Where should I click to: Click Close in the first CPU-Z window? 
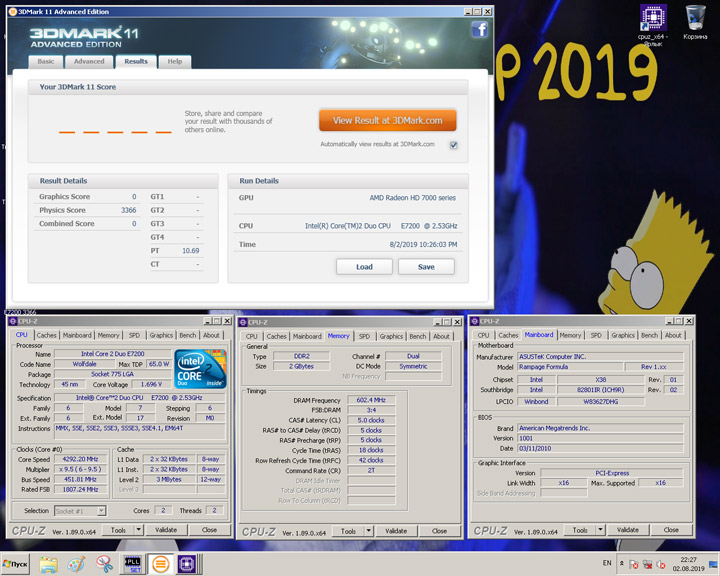tap(209, 530)
